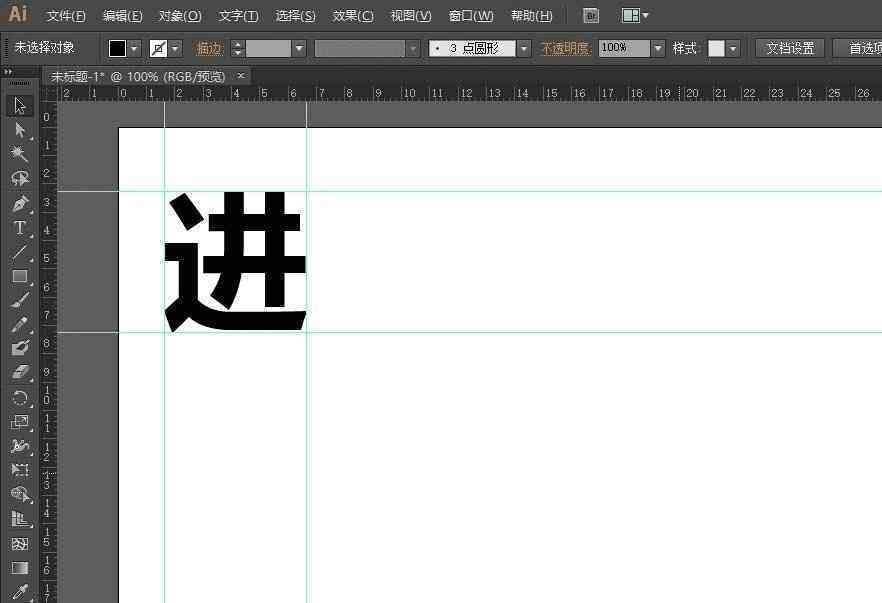Viewport: 882px width, 603px height.
Task: Click the stroke weight input field
Action: (268, 48)
